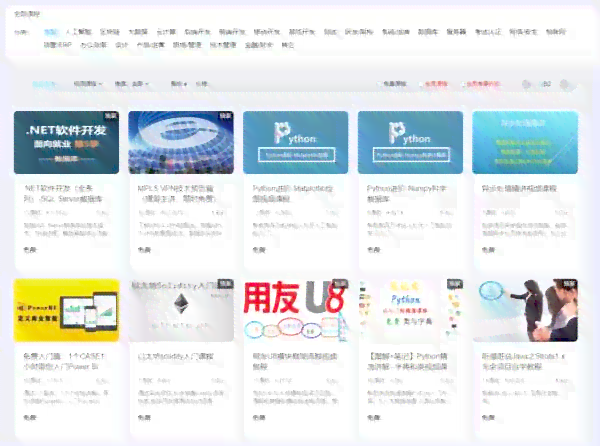Open the 以太坊solidity入门课程 title

tap(176, 356)
